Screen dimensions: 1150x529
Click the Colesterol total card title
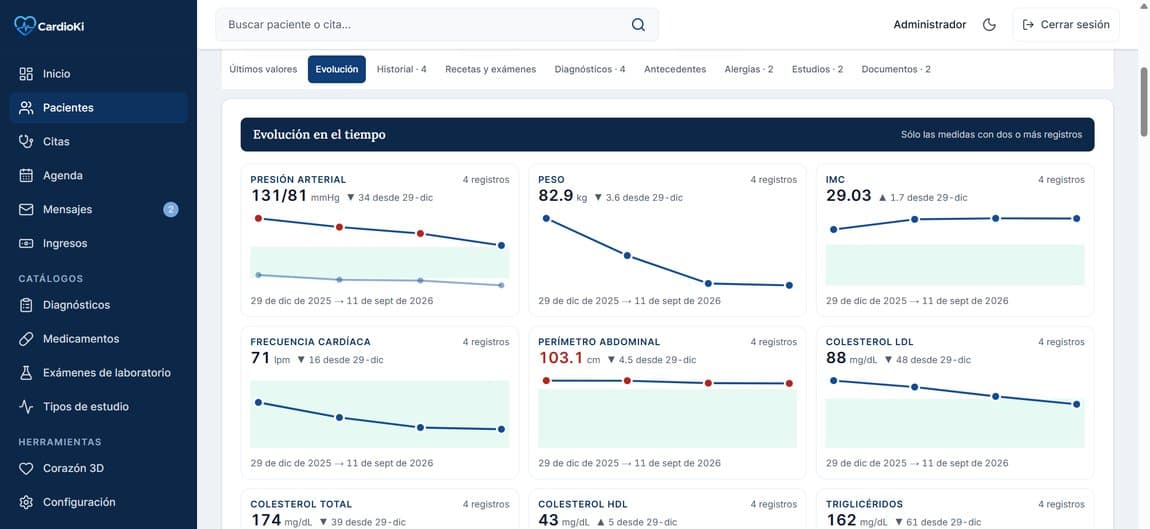coord(301,504)
